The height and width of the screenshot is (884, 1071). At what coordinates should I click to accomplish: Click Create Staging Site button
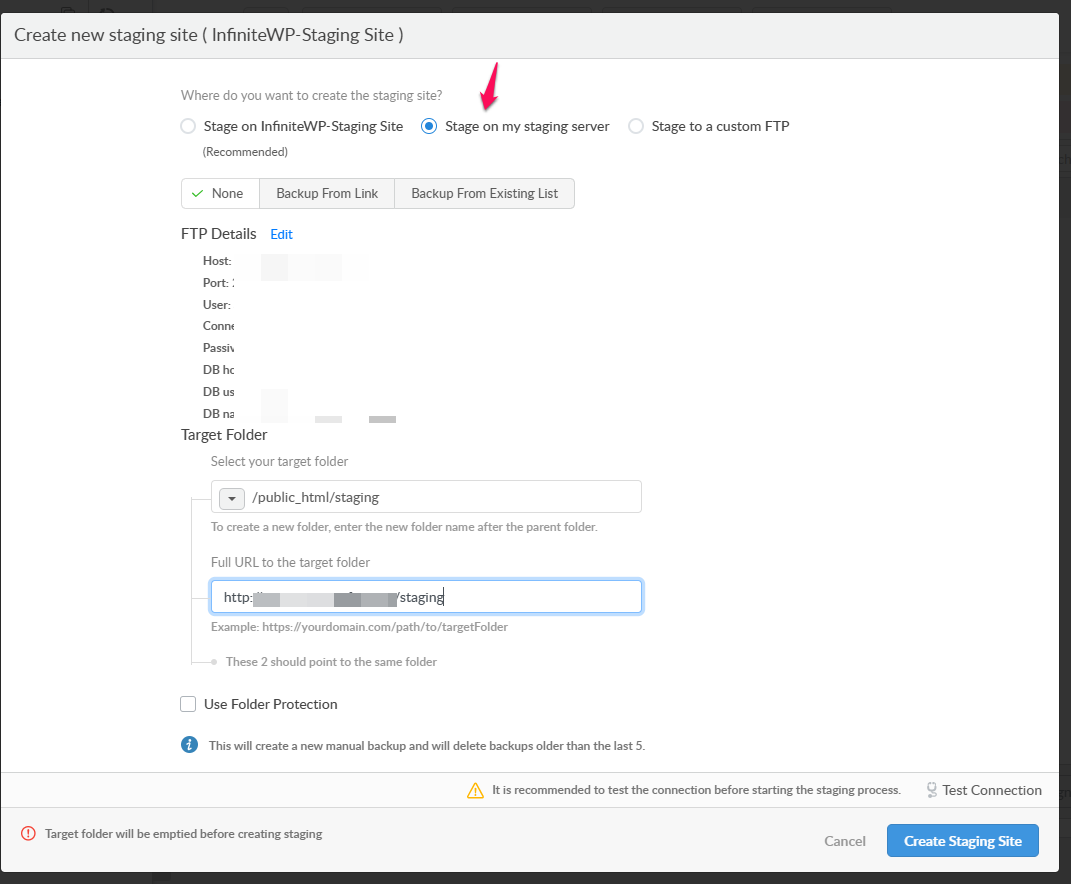(962, 841)
